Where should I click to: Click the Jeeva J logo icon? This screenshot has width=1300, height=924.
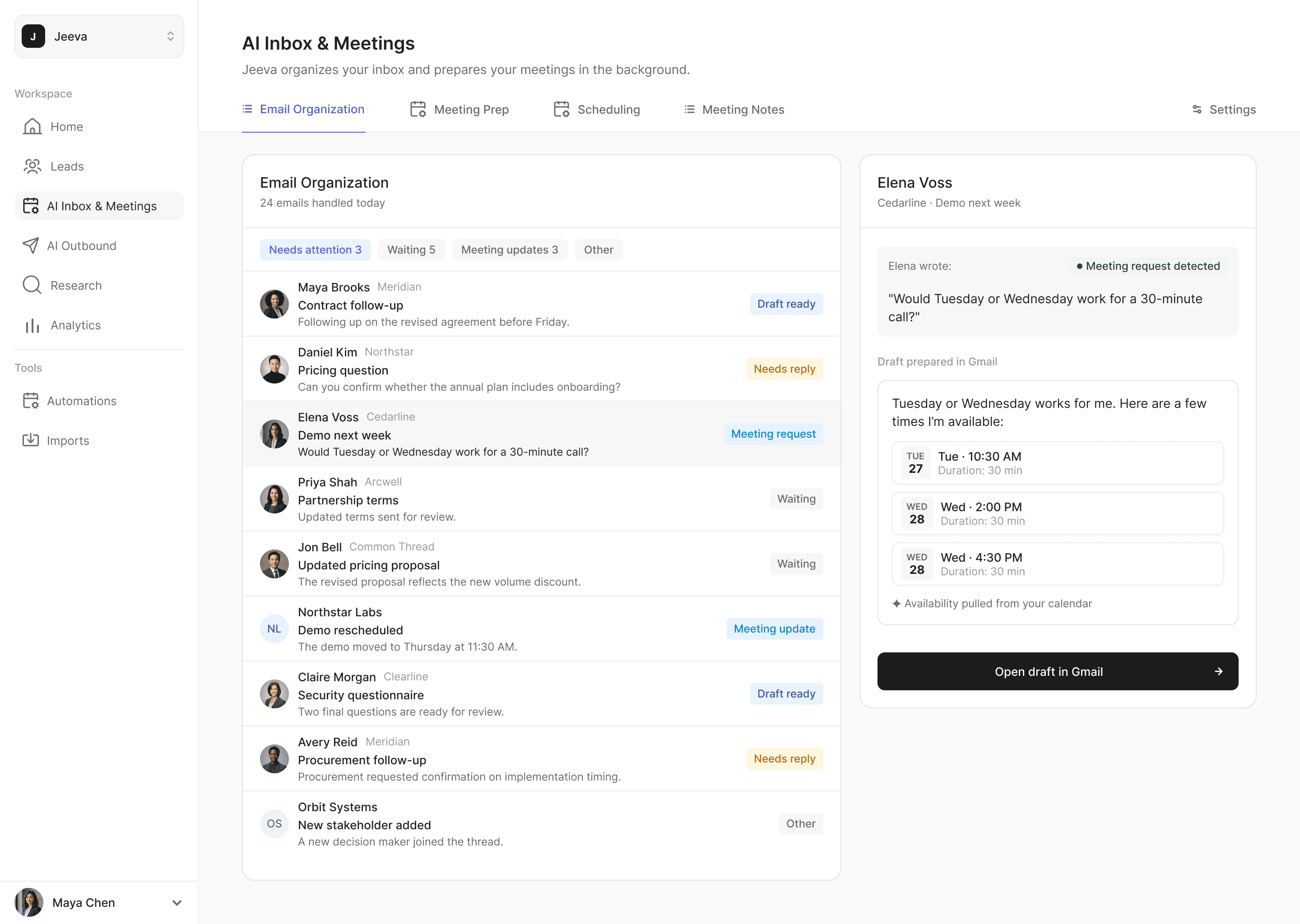(33, 37)
